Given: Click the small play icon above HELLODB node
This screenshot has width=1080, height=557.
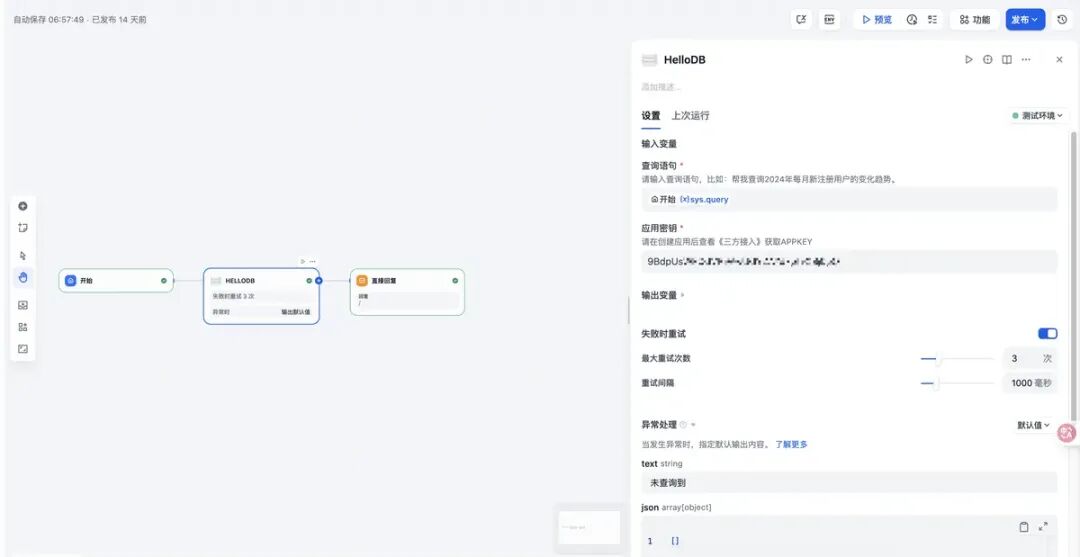Looking at the screenshot, I should pyautogui.click(x=302, y=262).
